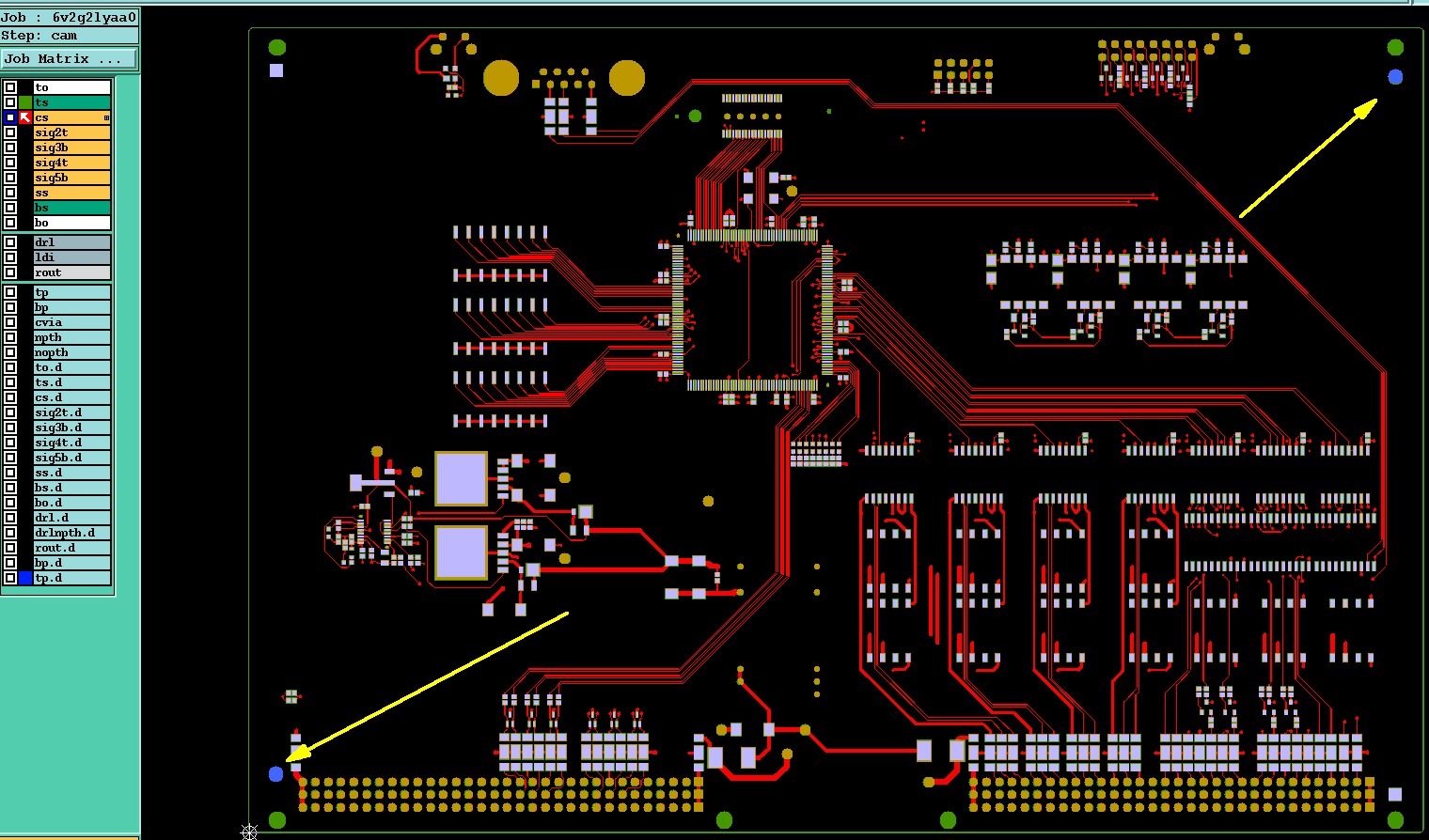The width and height of the screenshot is (1429, 840).
Task: Check the cvia layer box
Action: [10, 322]
